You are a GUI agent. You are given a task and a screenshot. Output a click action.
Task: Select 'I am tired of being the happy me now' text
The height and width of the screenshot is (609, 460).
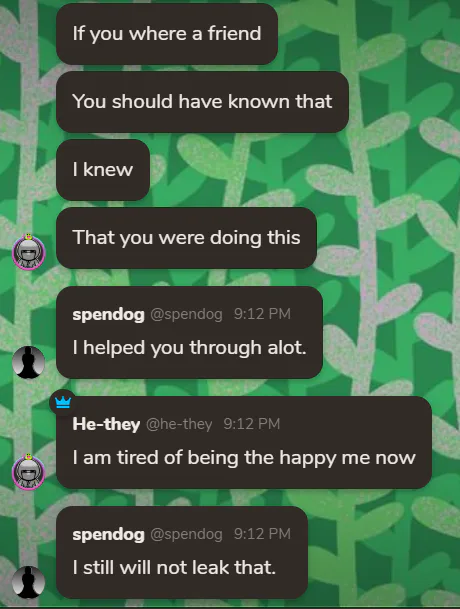(244, 458)
